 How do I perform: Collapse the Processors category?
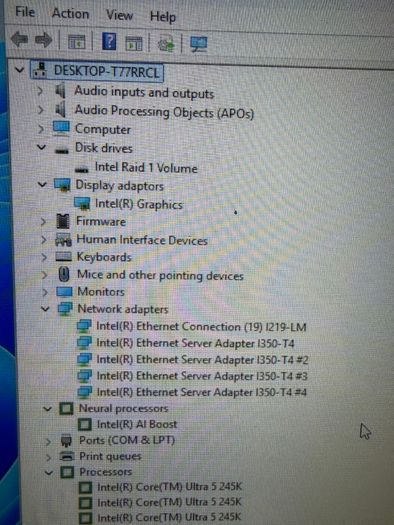49,473
